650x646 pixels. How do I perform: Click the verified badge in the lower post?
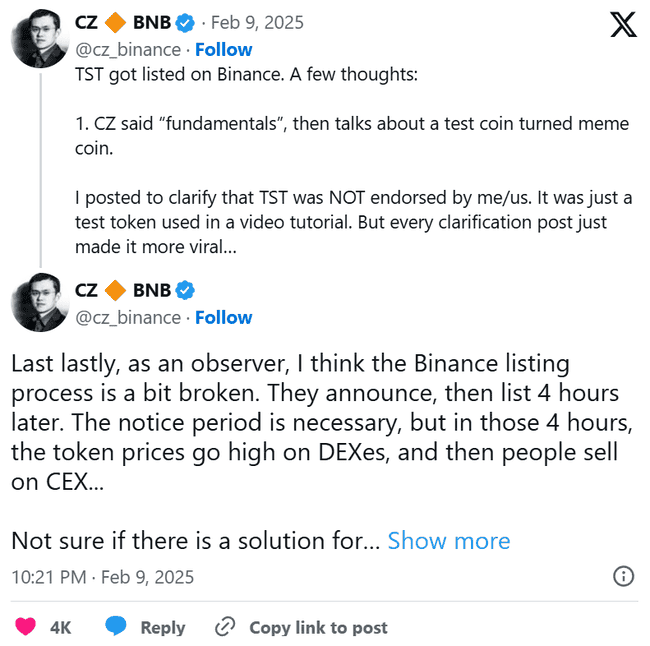pos(185,290)
